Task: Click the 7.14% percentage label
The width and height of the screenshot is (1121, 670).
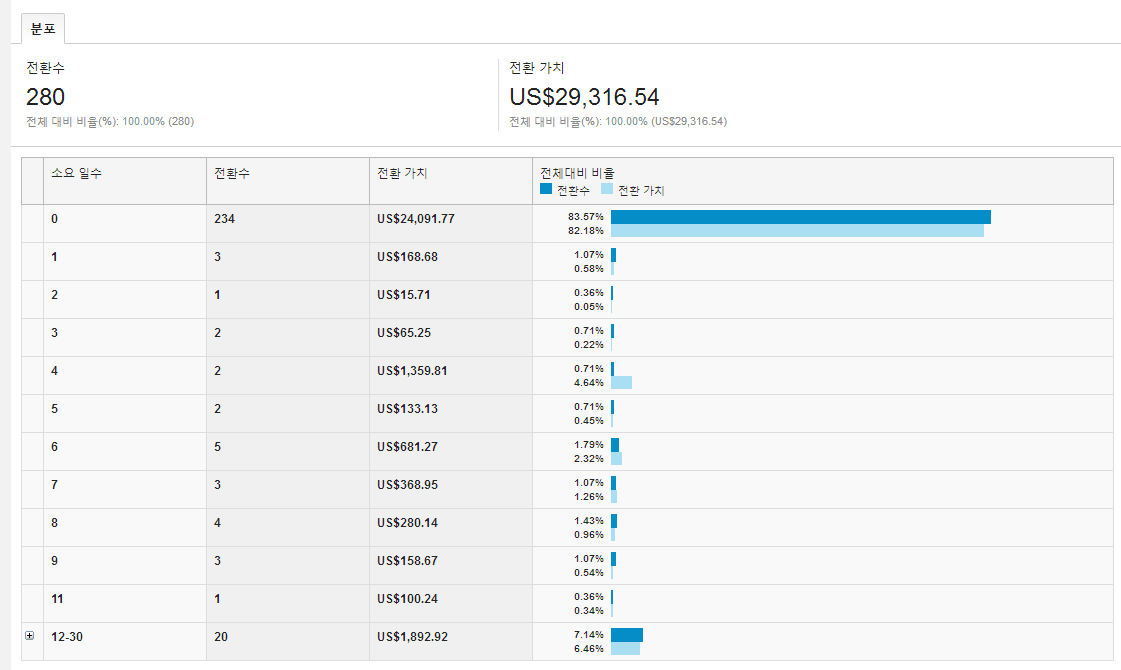Action: point(589,634)
